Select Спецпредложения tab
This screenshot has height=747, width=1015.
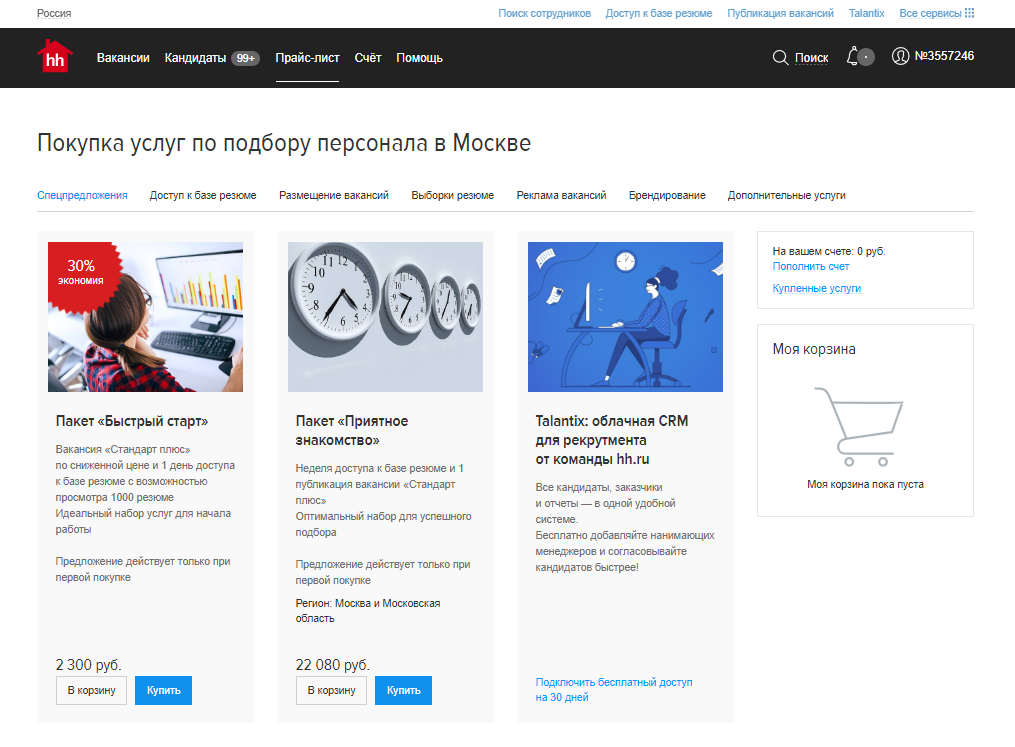coord(82,195)
